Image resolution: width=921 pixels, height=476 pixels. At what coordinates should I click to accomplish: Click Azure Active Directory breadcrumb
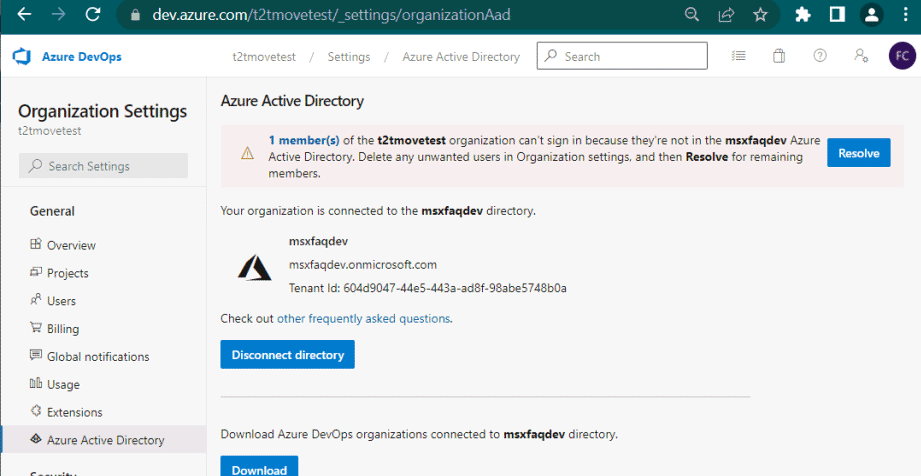point(461,56)
